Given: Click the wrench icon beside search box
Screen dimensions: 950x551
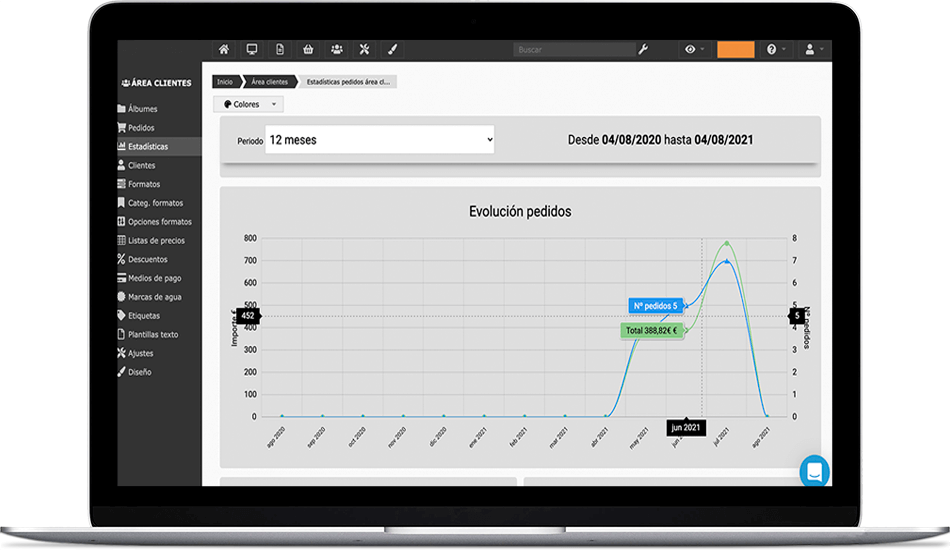Looking at the screenshot, I should tap(643, 50).
